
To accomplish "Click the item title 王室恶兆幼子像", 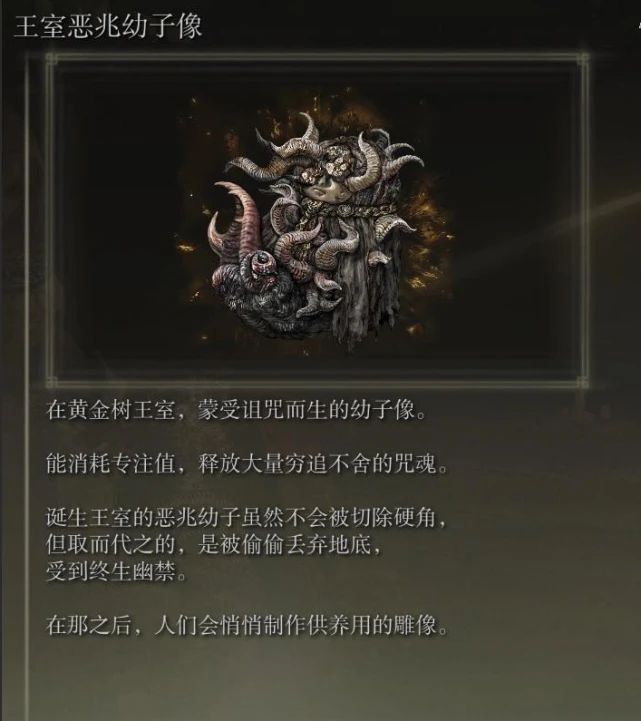I will [109, 26].
